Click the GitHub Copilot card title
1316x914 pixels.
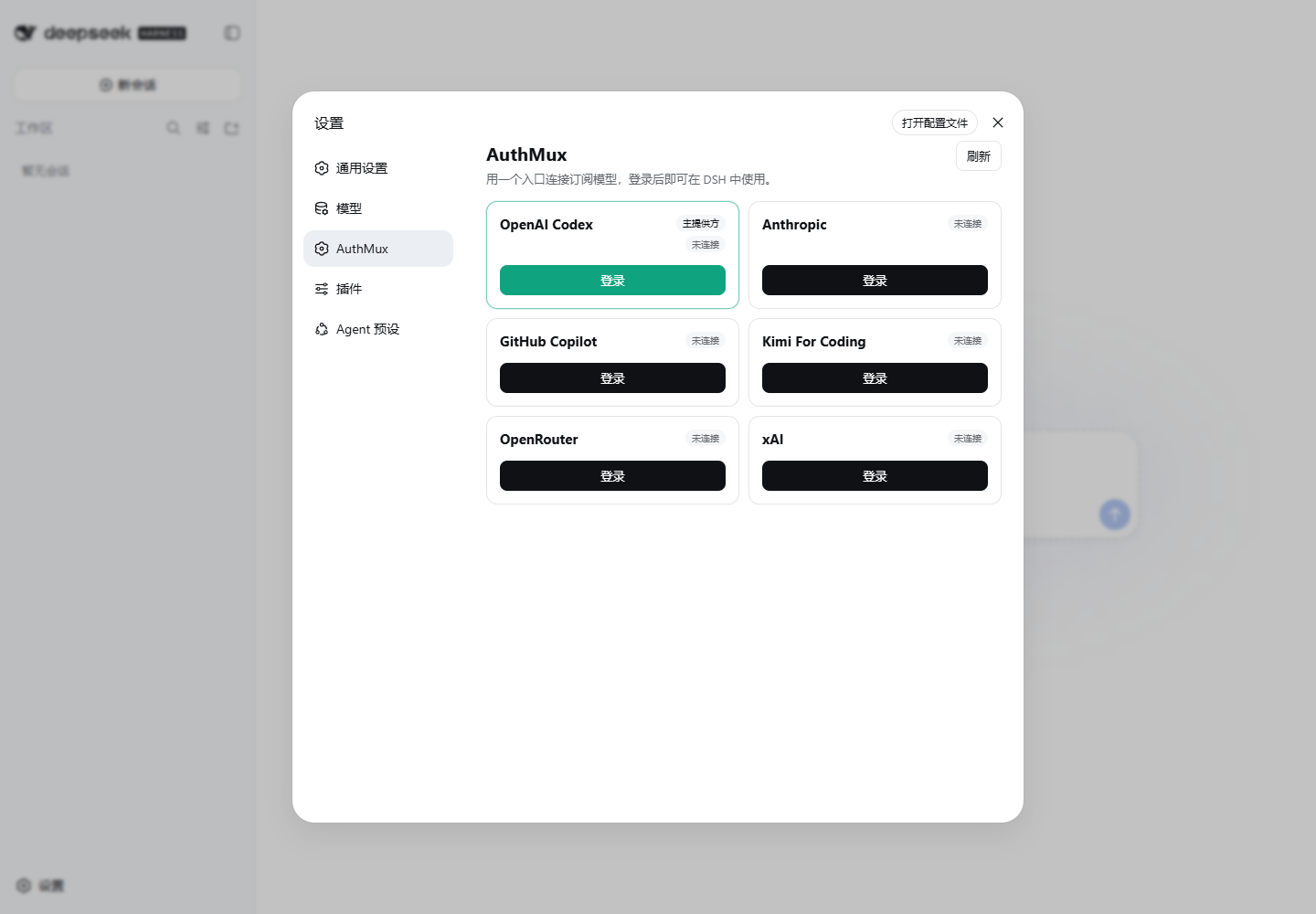click(x=548, y=342)
